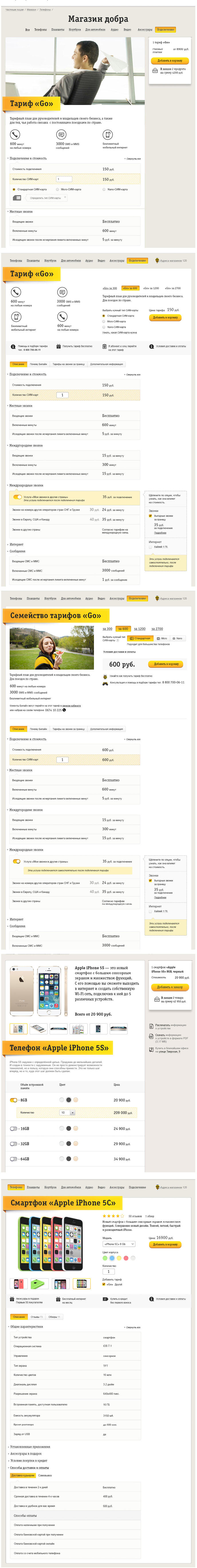Click the 'Я абонент и хочу перейти' icon
The width and height of the screenshot is (197, 1568).
[x=105, y=346]
